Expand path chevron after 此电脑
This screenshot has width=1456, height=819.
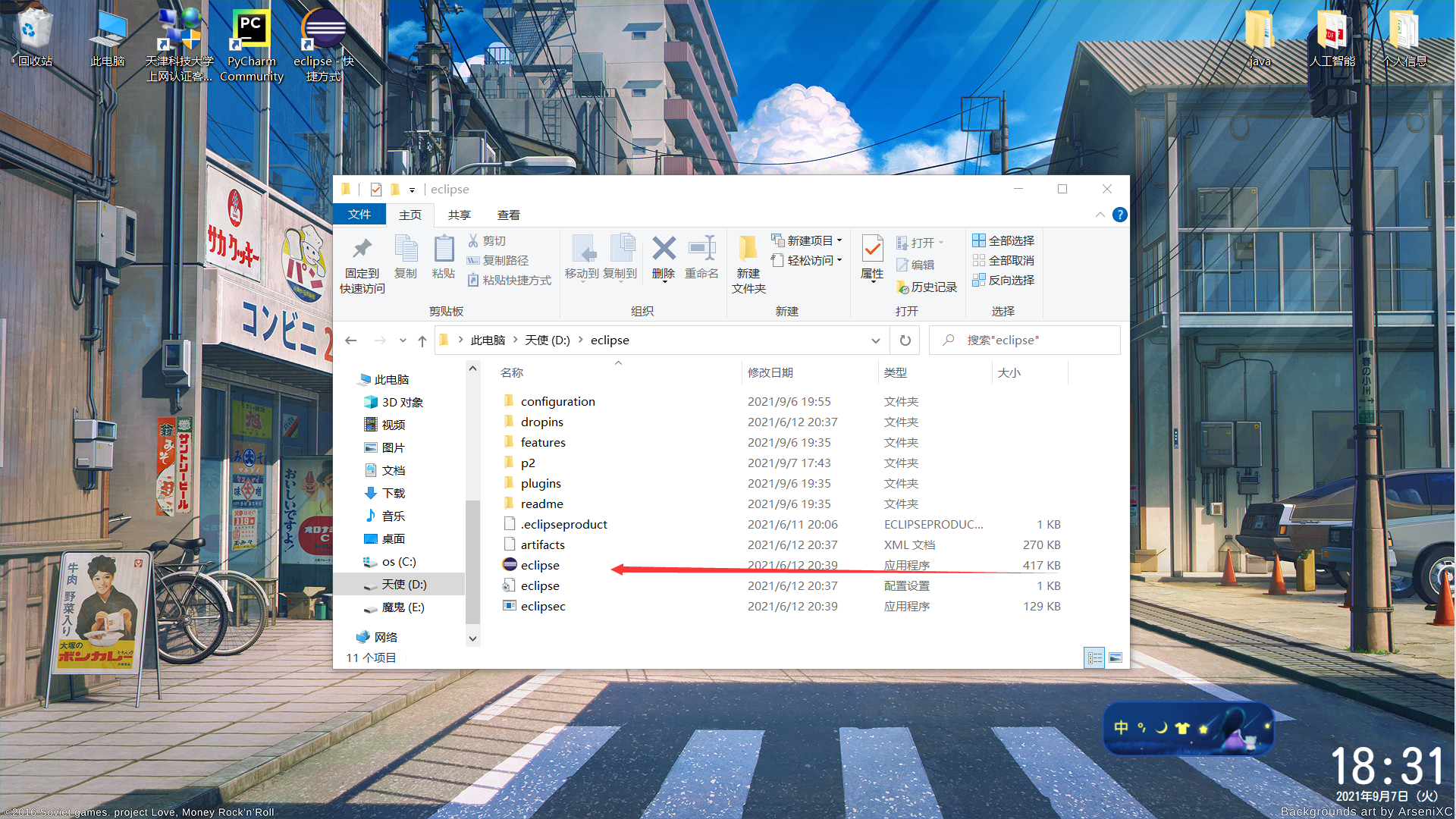(516, 340)
